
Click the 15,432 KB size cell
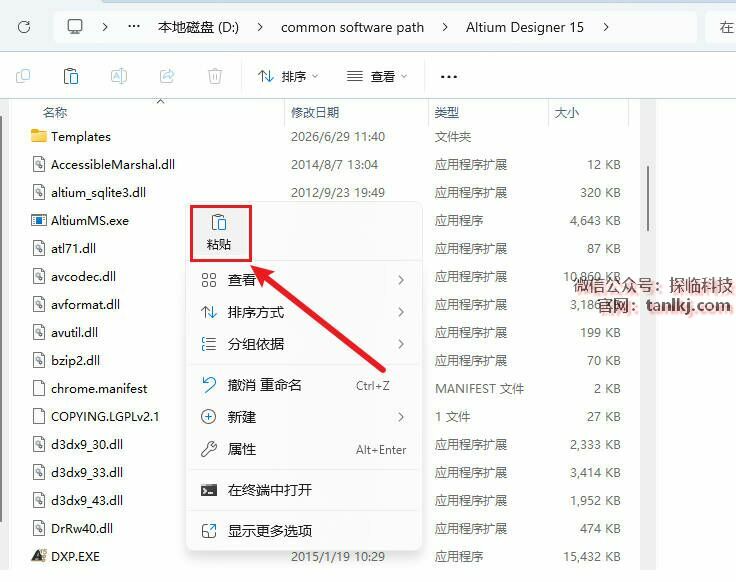(x=592, y=557)
